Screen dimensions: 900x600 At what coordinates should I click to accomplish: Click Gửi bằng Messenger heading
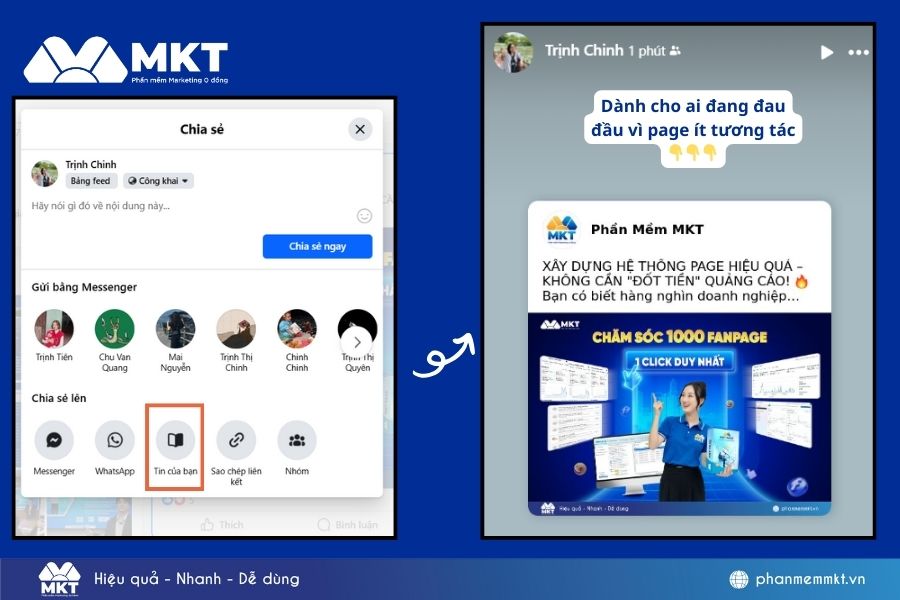click(84, 287)
